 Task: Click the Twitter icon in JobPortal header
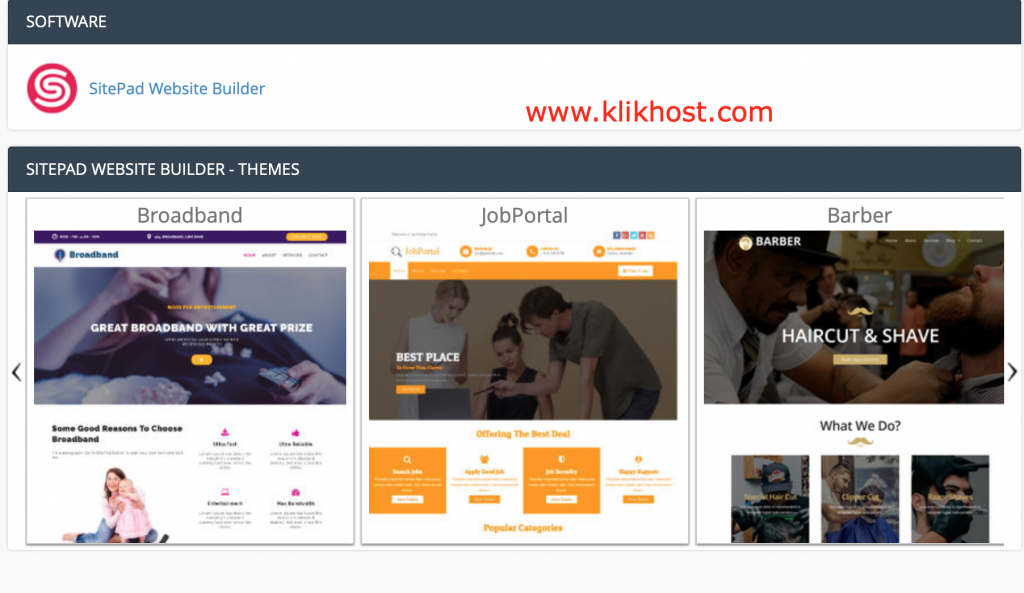click(x=633, y=234)
